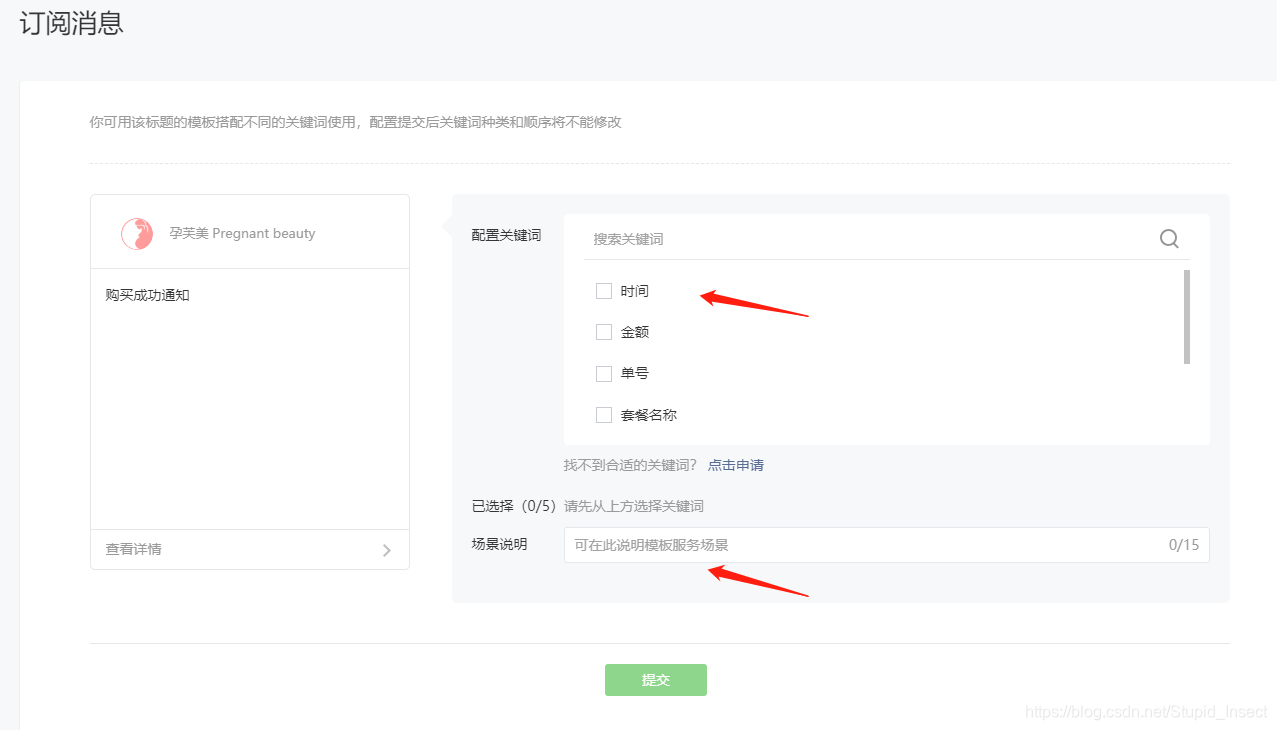Click the chevron arrow beside 查看详情

[x=386, y=549]
